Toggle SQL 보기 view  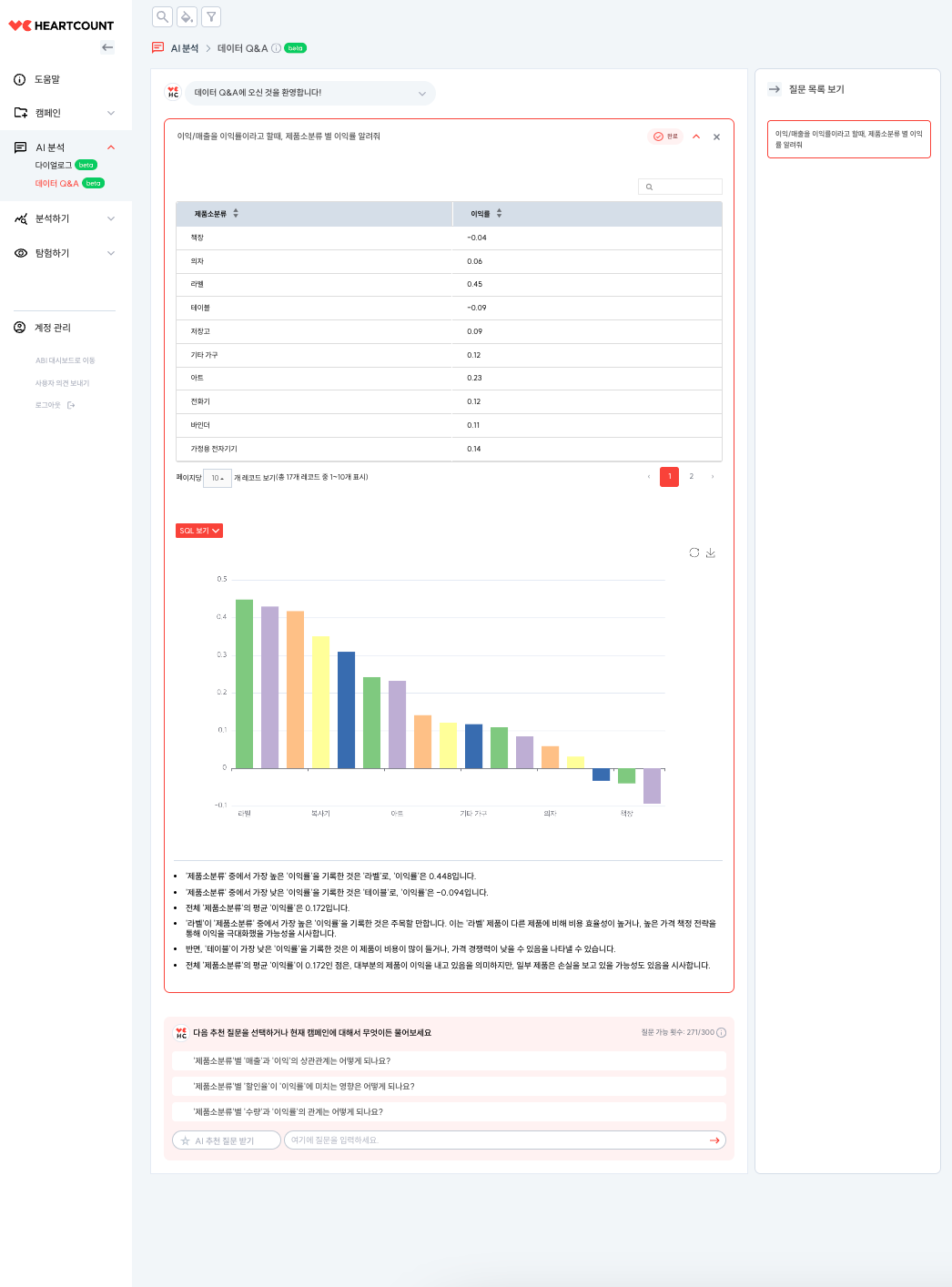tap(199, 531)
